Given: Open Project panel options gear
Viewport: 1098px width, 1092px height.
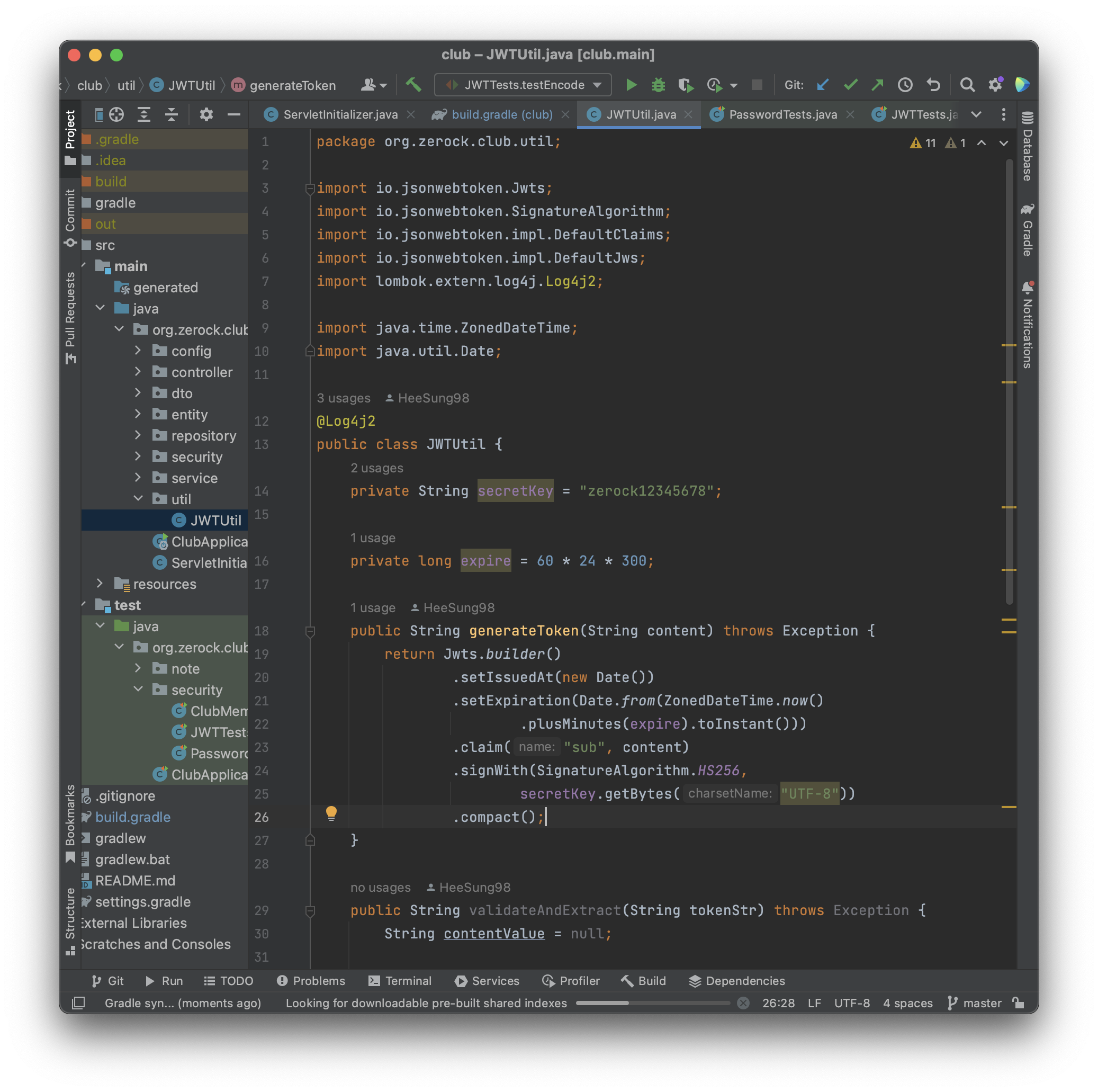Looking at the screenshot, I should (206, 115).
